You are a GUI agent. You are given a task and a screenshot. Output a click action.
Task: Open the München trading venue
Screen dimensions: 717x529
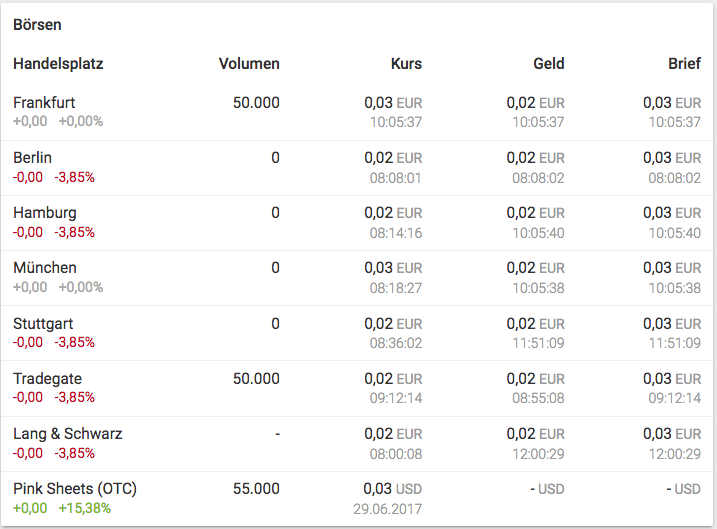click(x=45, y=268)
